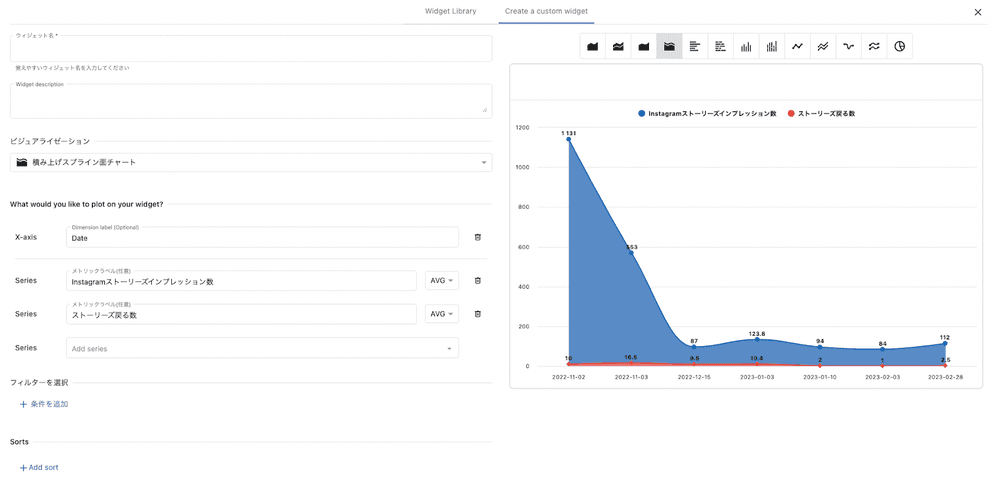Choose the single line chart icon
This screenshot has height=482, width=1000.
pyautogui.click(x=797, y=46)
